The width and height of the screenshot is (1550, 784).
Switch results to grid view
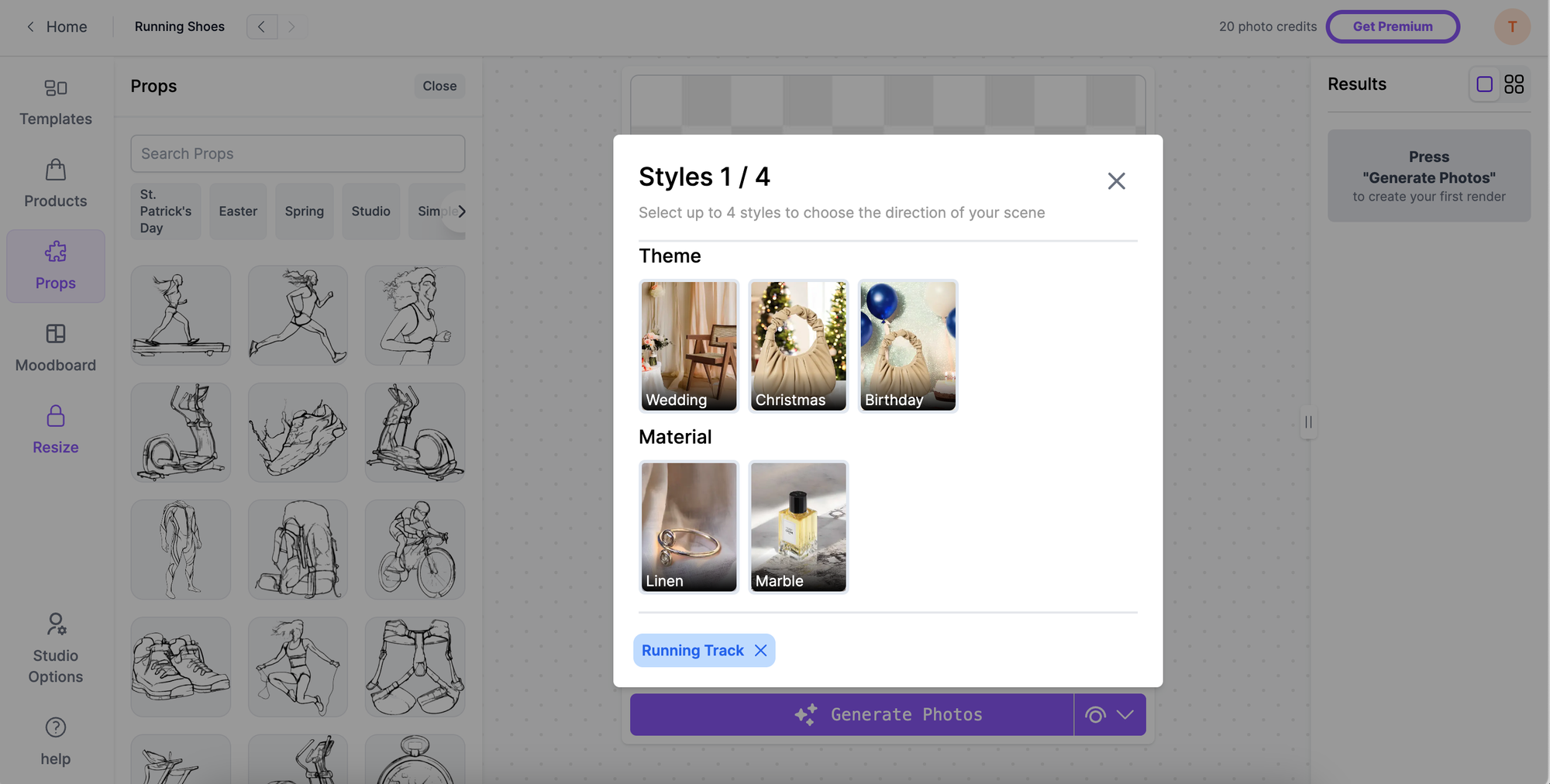point(1514,84)
